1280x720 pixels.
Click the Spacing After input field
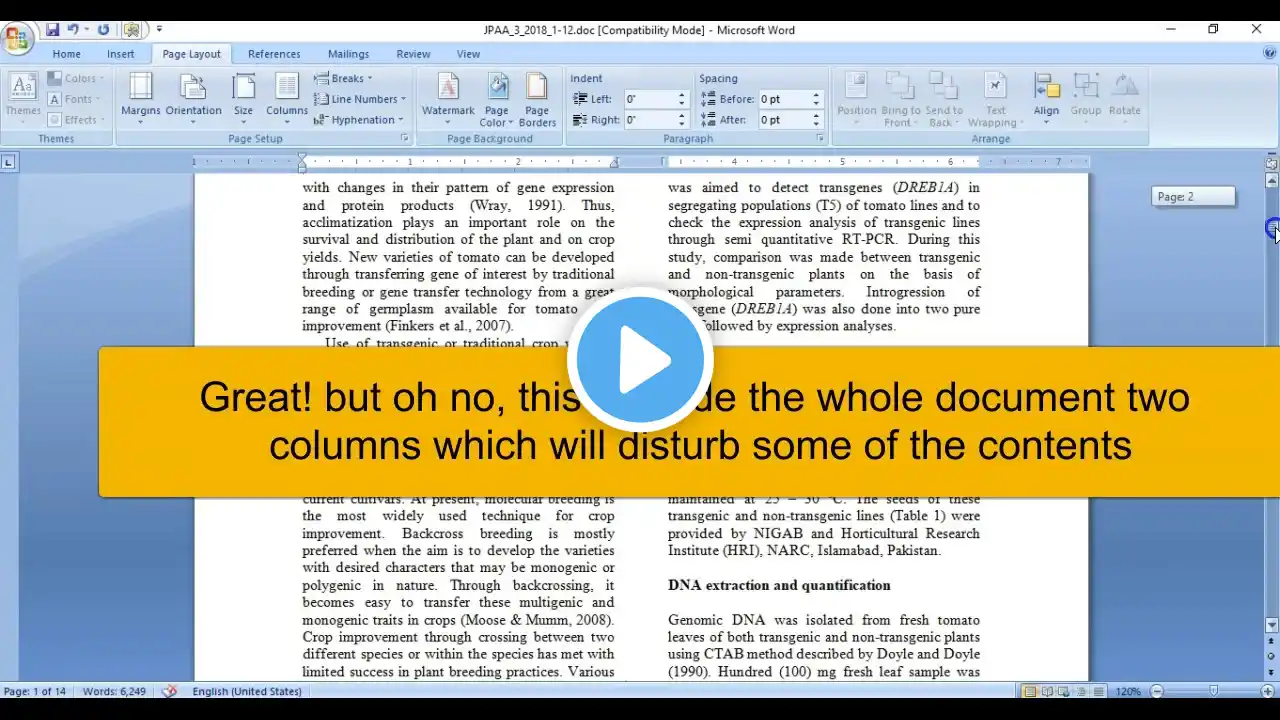(790, 120)
